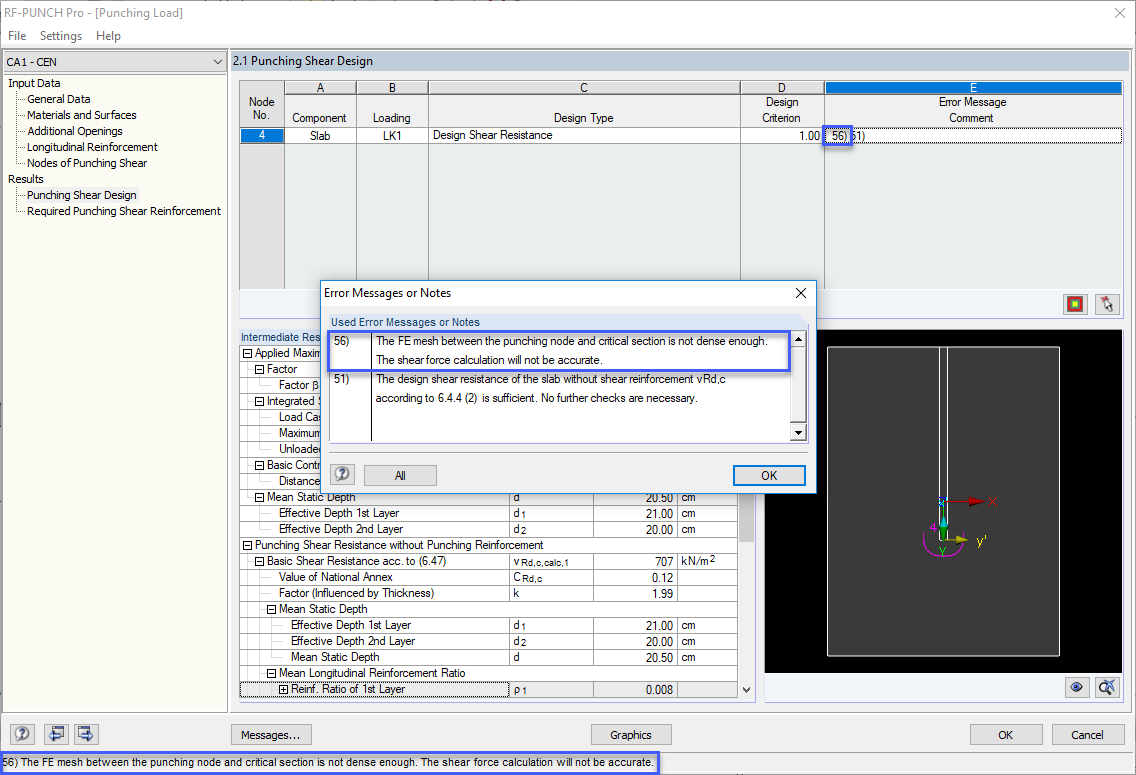The width and height of the screenshot is (1136, 775).
Task: Open Punching Shear Design results
Action: (82, 195)
